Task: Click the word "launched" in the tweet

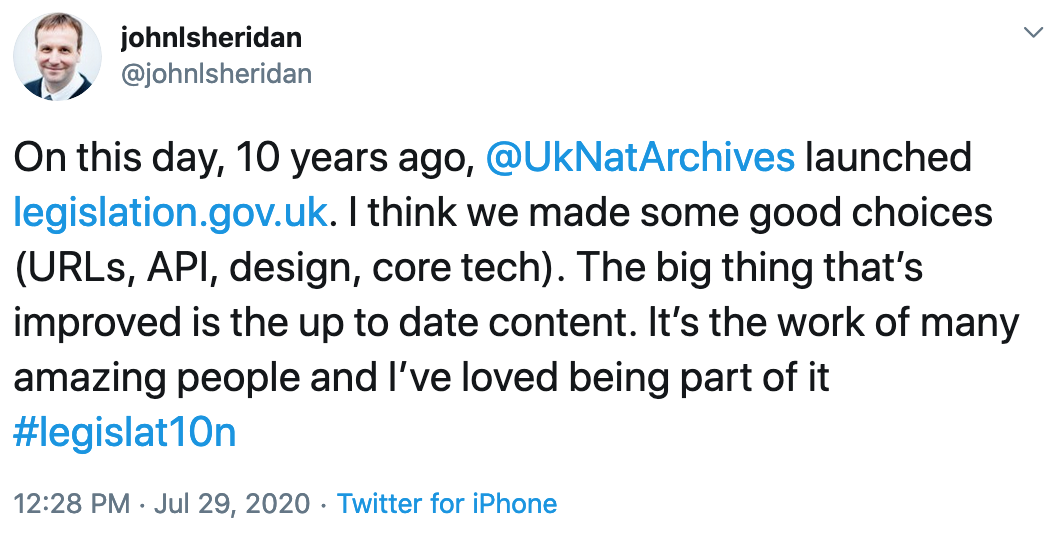Action: point(888,158)
